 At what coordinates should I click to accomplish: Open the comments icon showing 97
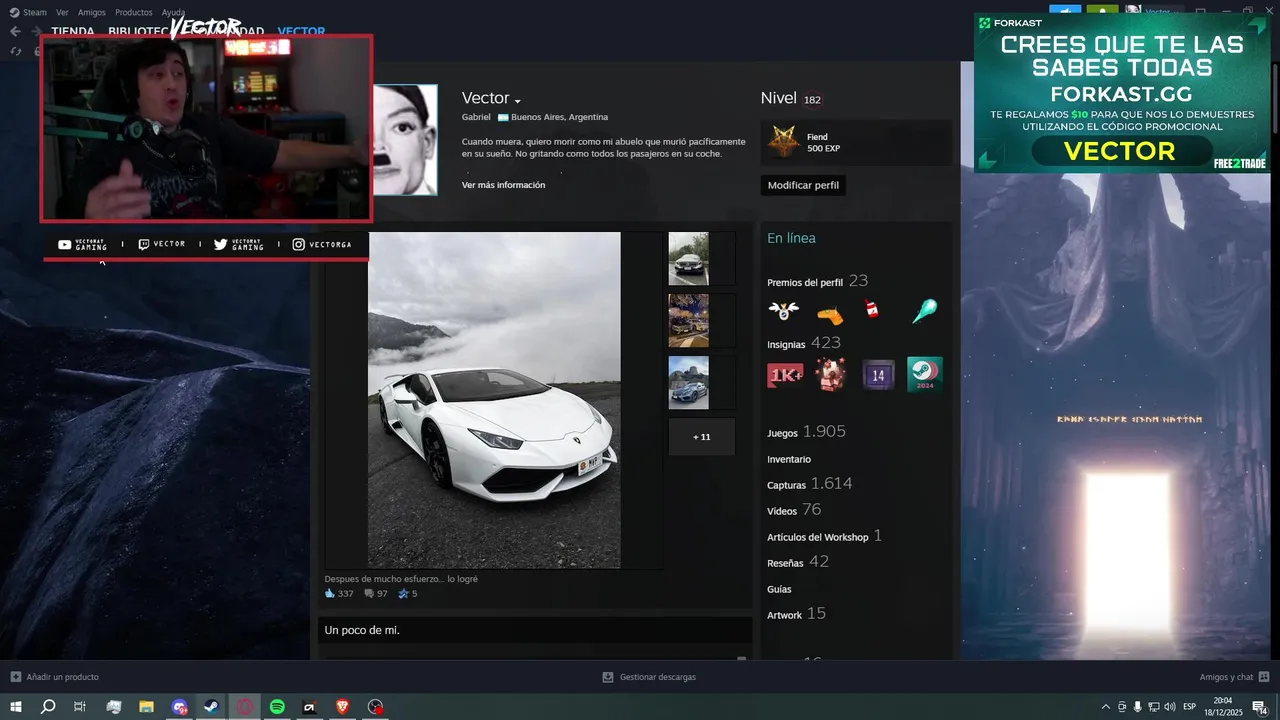click(369, 593)
